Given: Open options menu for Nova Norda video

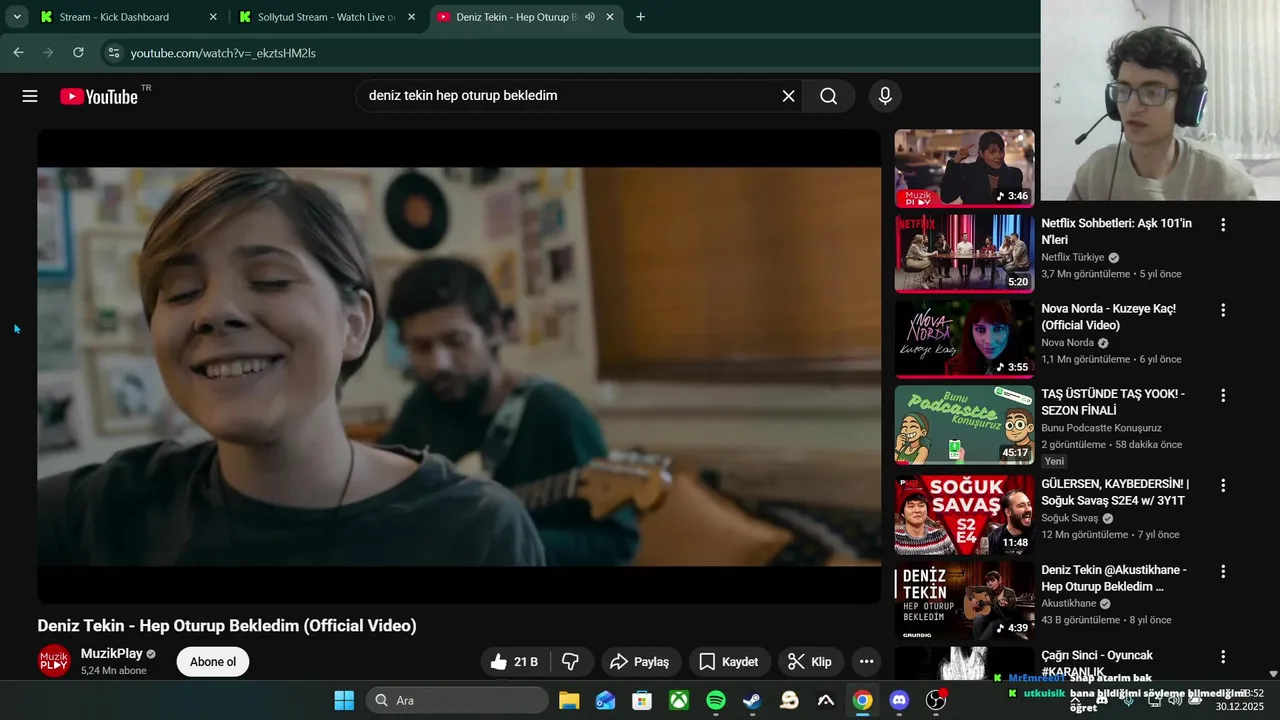Looking at the screenshot, I should [1222, 310].
